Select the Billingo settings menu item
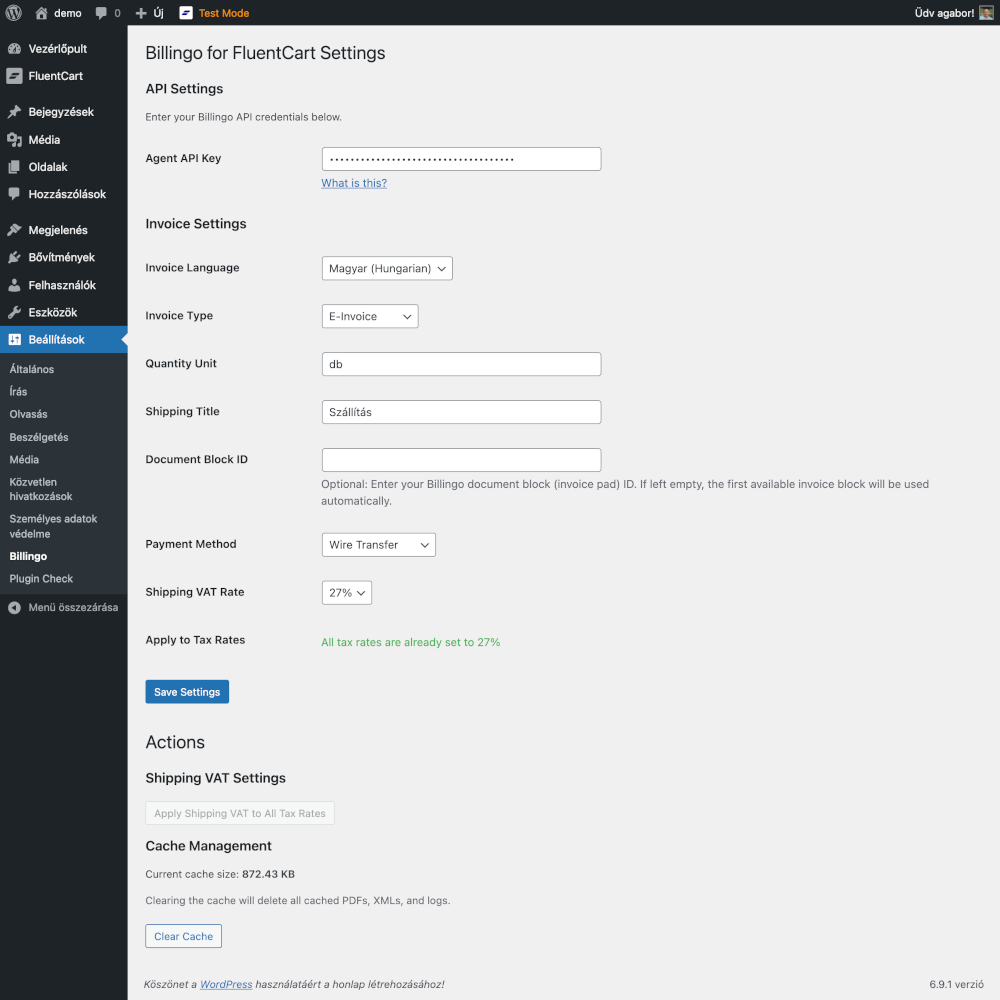Image resolution: width=1000 pixels, height=1000 pixels. coord(27,556)
